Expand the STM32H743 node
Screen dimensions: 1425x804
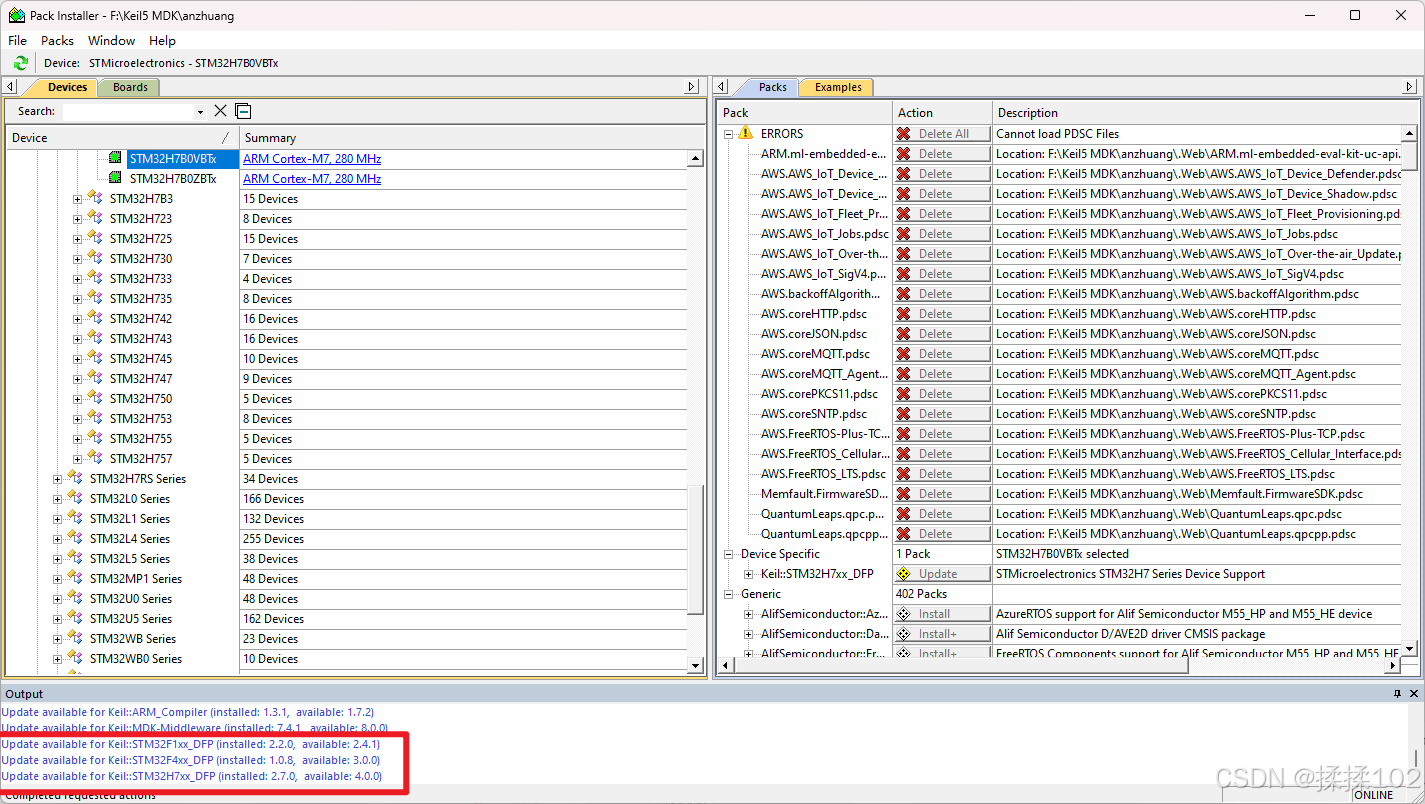click(x=77, y=338)
